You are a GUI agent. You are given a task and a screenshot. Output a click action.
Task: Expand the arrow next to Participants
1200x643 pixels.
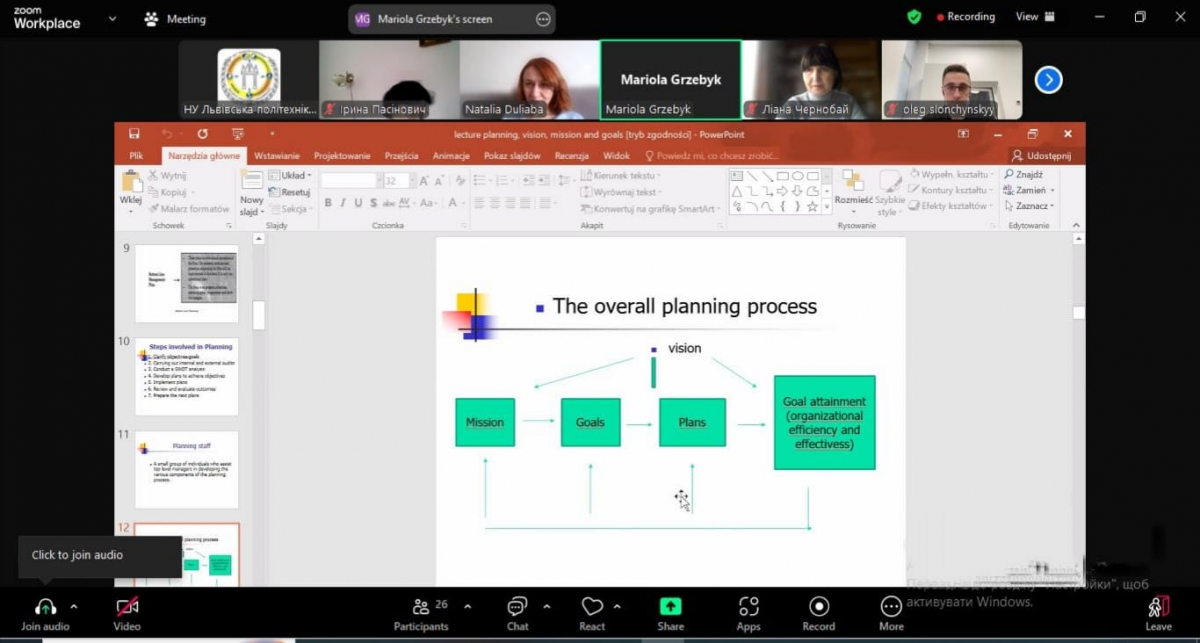(467, 606)
